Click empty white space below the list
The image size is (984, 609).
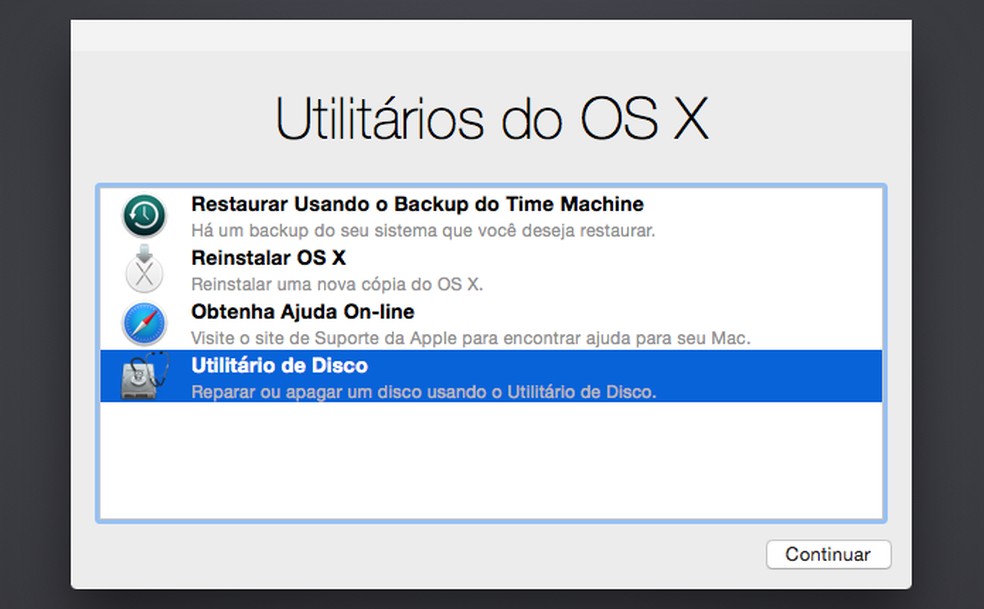click(x=490, y=460)
